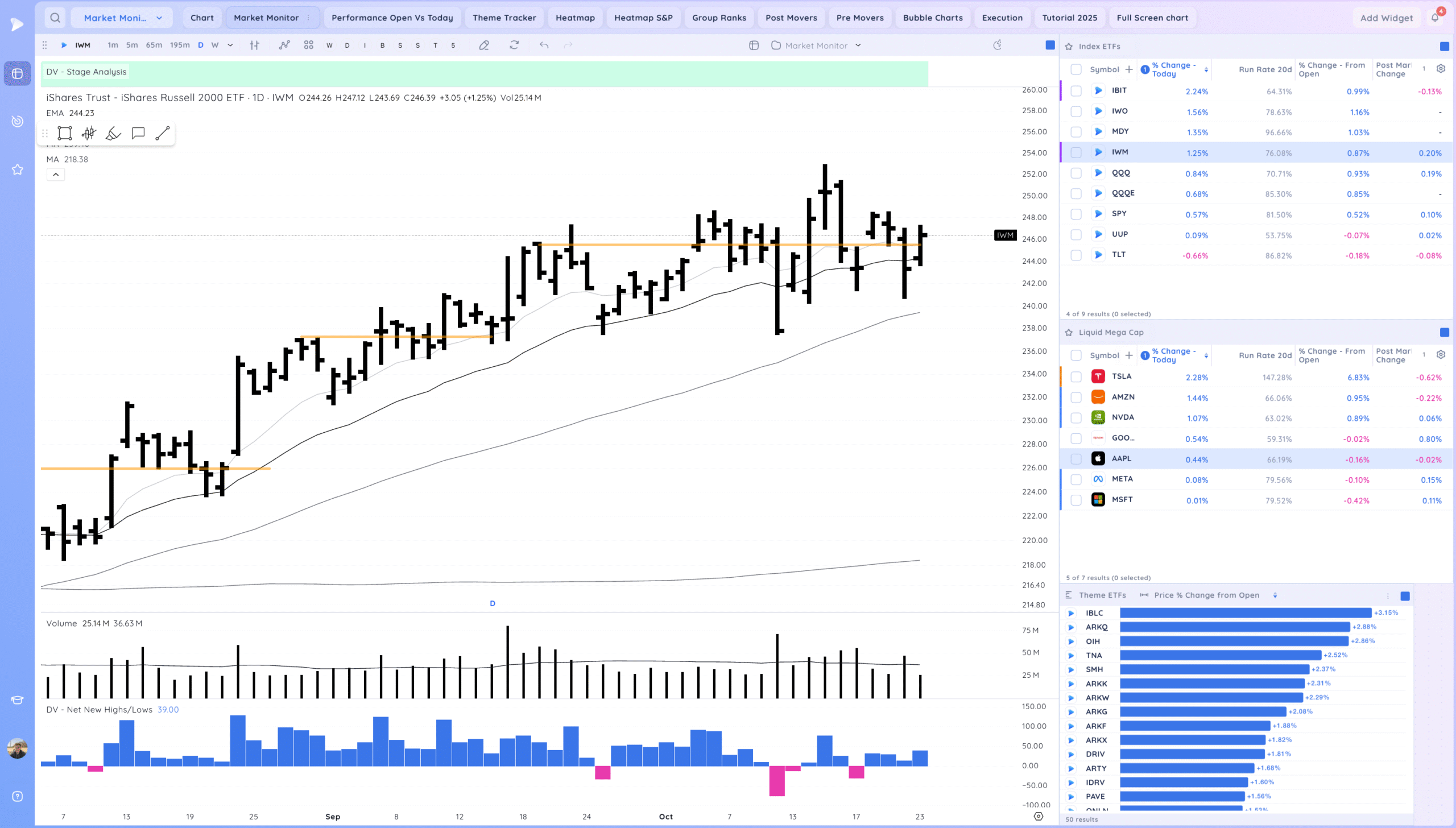Select the trend line drawing tool
Screen dimensions: 1456x828
(x=163, y=134)
